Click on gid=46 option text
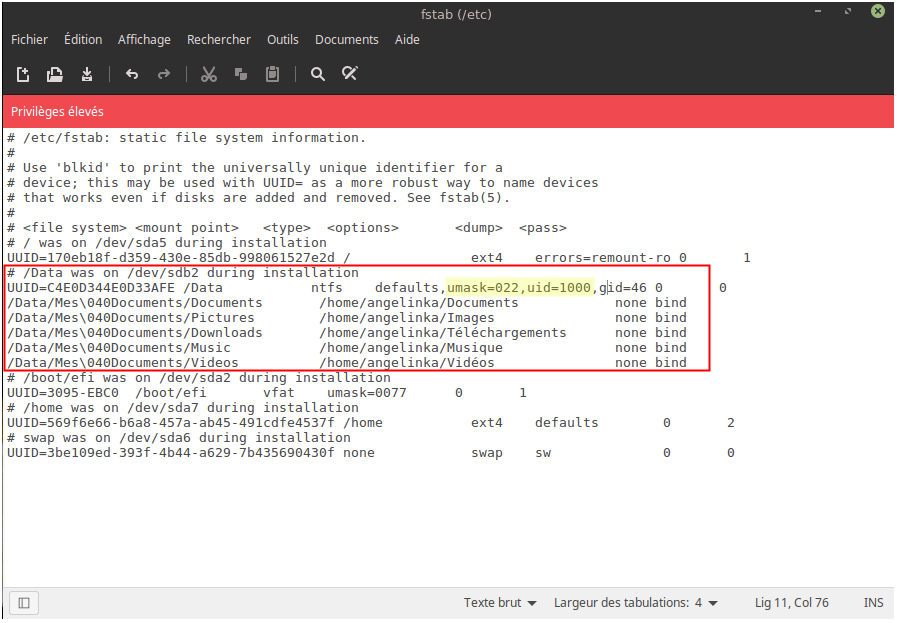This screenshot has height=623, width=897. click(x=622, y=288)
